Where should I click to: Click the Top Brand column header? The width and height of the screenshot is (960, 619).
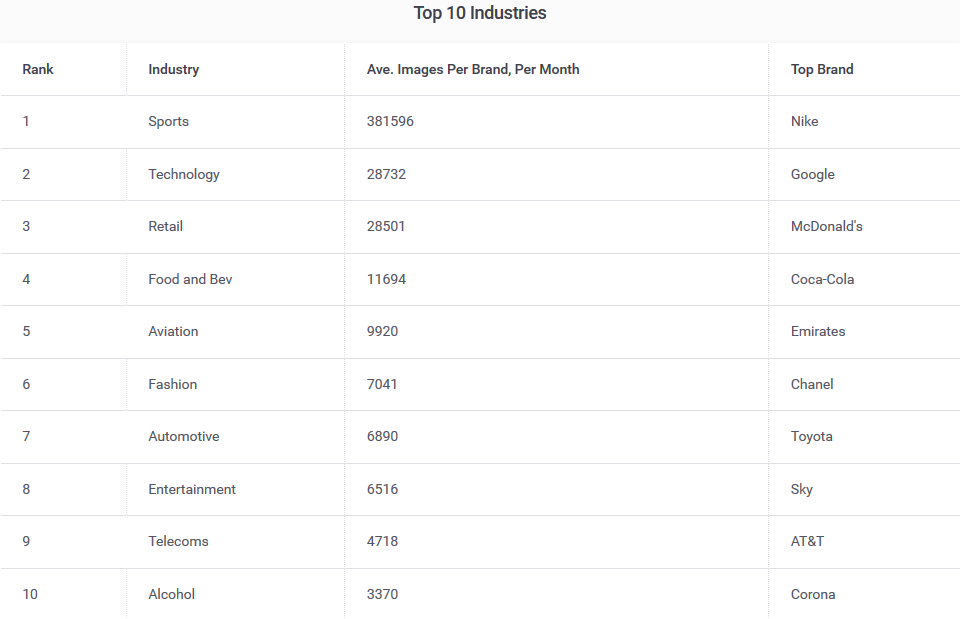[822, 69]
